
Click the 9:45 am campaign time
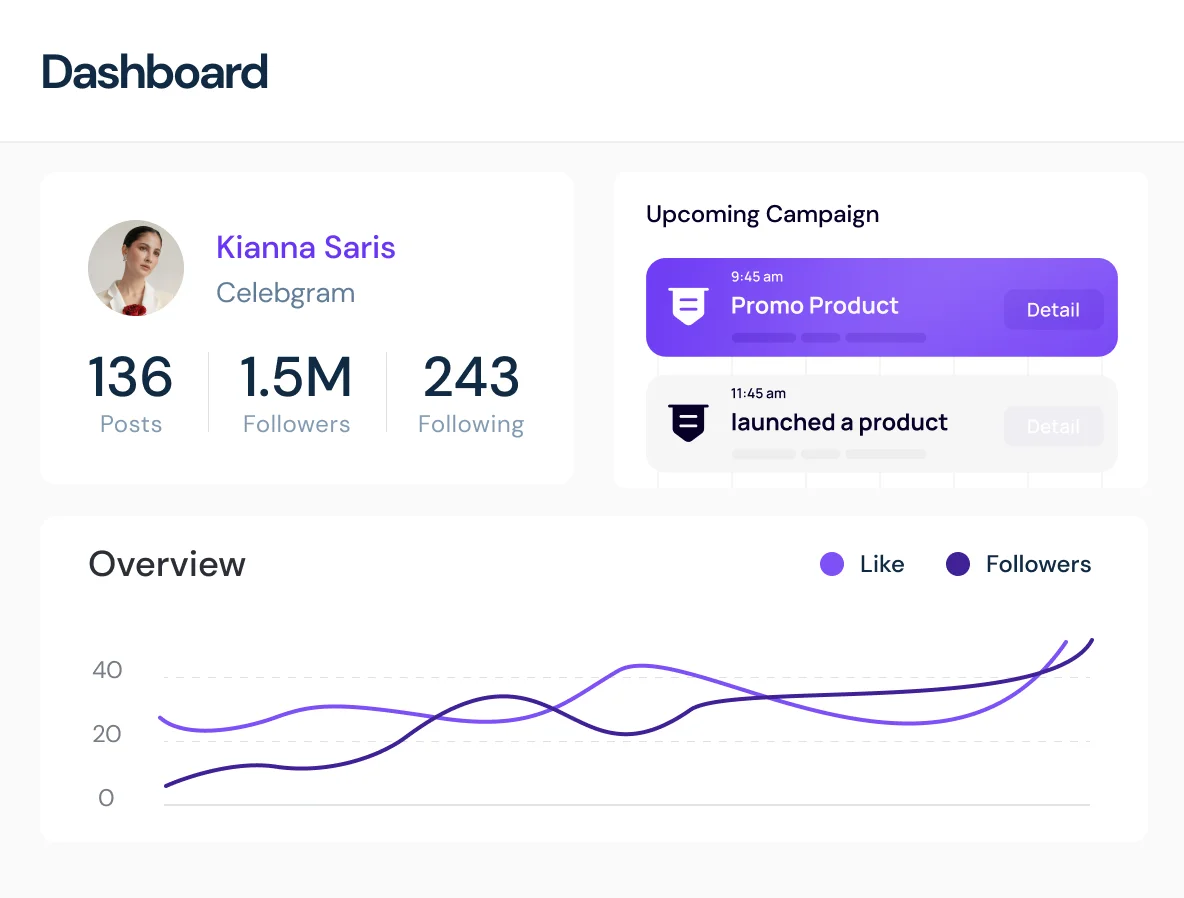pyautogui.click(x=756, y=277)
